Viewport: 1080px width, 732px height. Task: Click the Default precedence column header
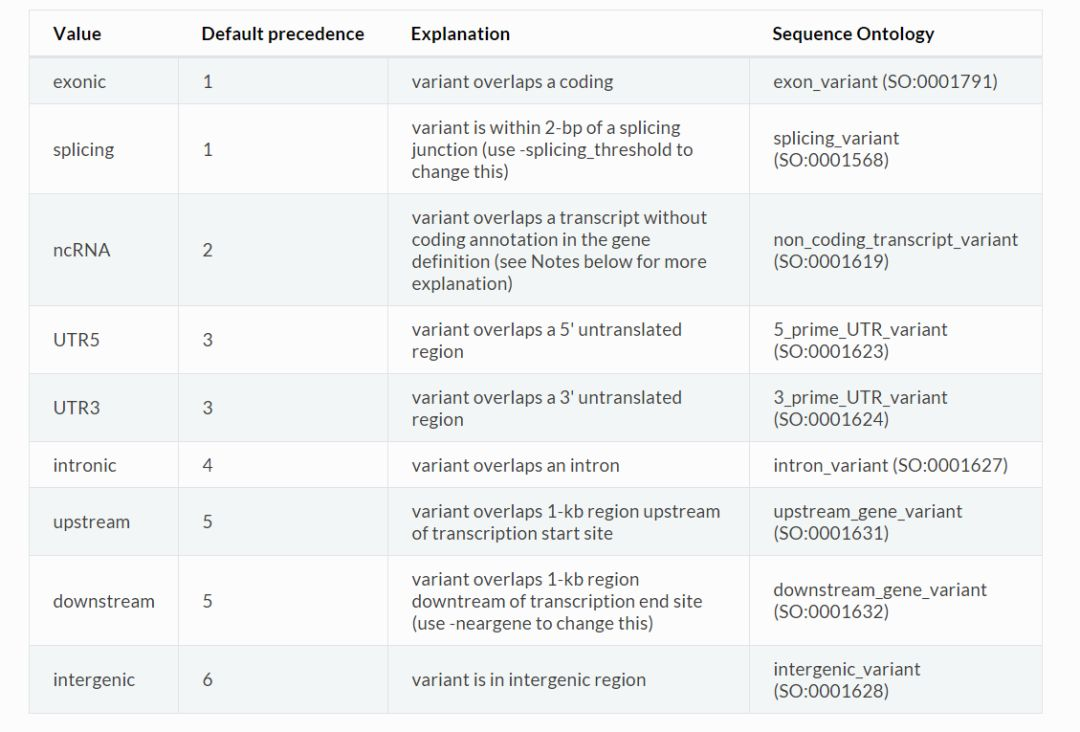(282, 34)
